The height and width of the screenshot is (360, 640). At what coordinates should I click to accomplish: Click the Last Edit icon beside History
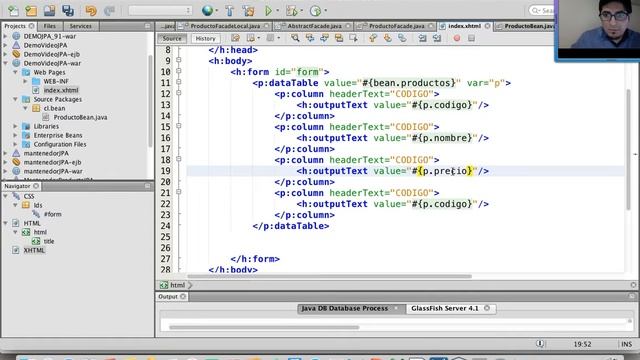click(236, 38)
